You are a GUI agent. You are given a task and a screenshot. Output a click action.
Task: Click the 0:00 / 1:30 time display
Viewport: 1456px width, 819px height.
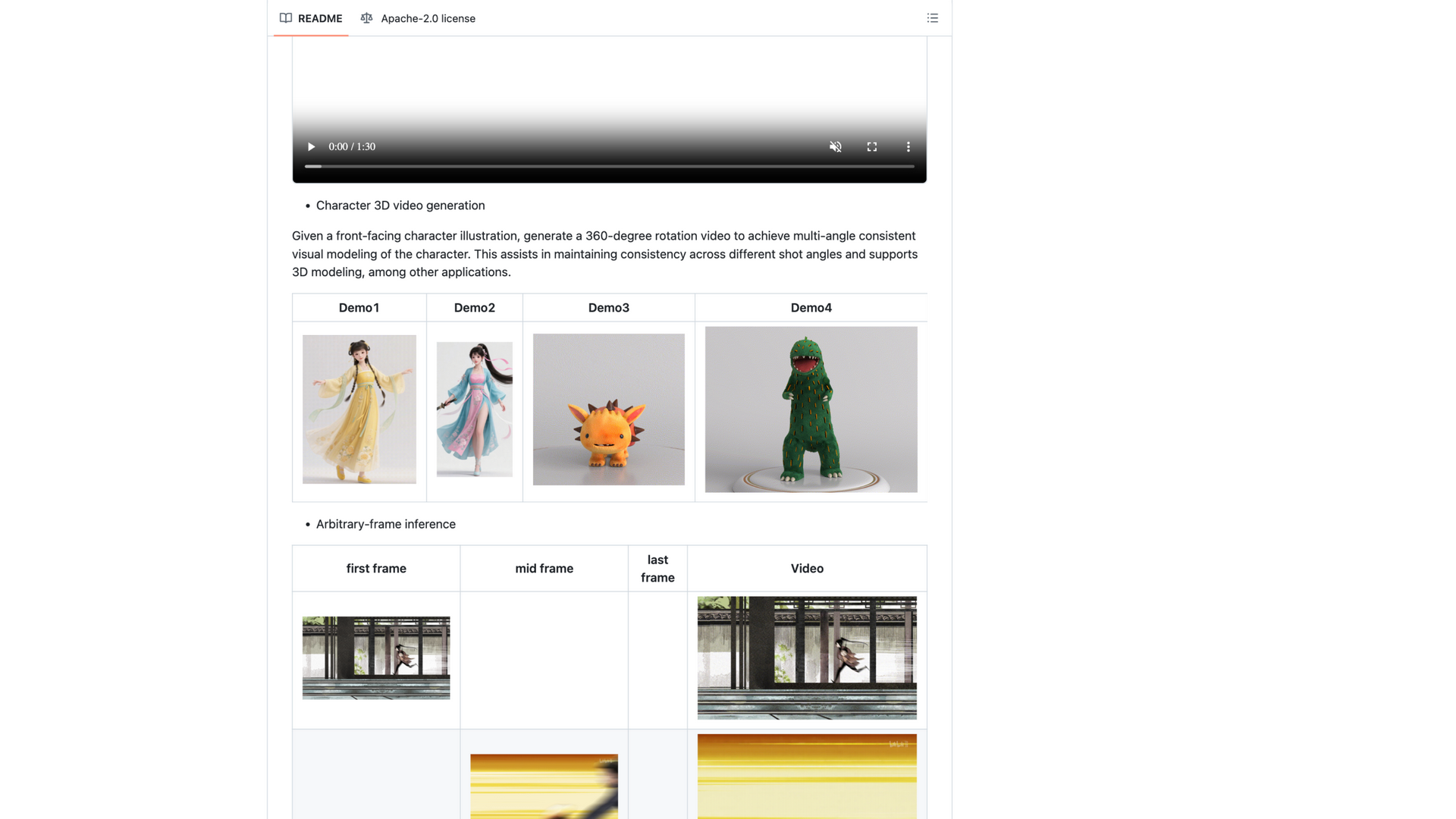(352, 147)
